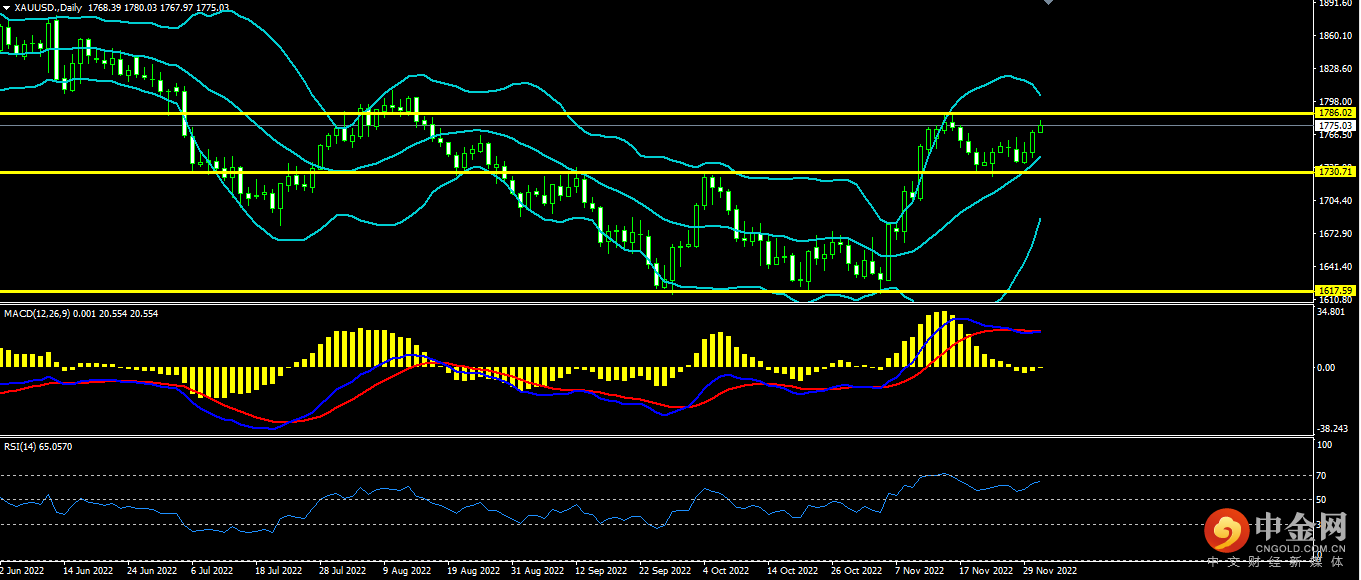The height and width of the screenshot is (580, 1361).
Task: Click the 1860.10 level on price scale
Action: coord(1335,36)
